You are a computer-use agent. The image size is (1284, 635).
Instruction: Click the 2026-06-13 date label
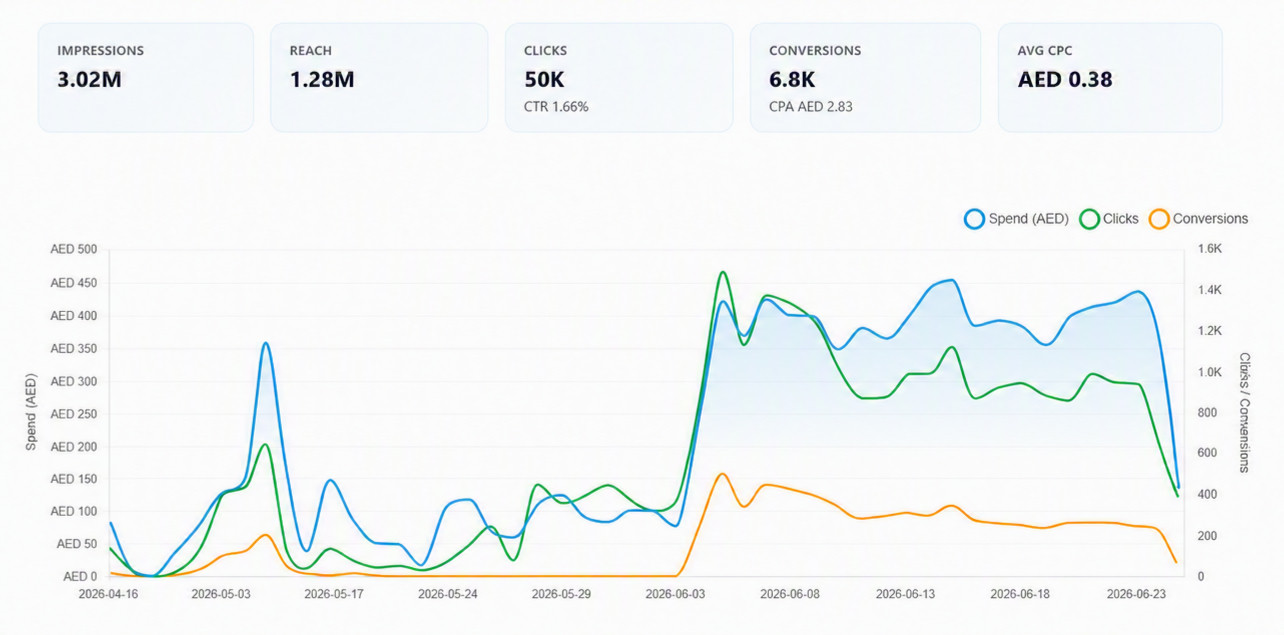[907, 593]
